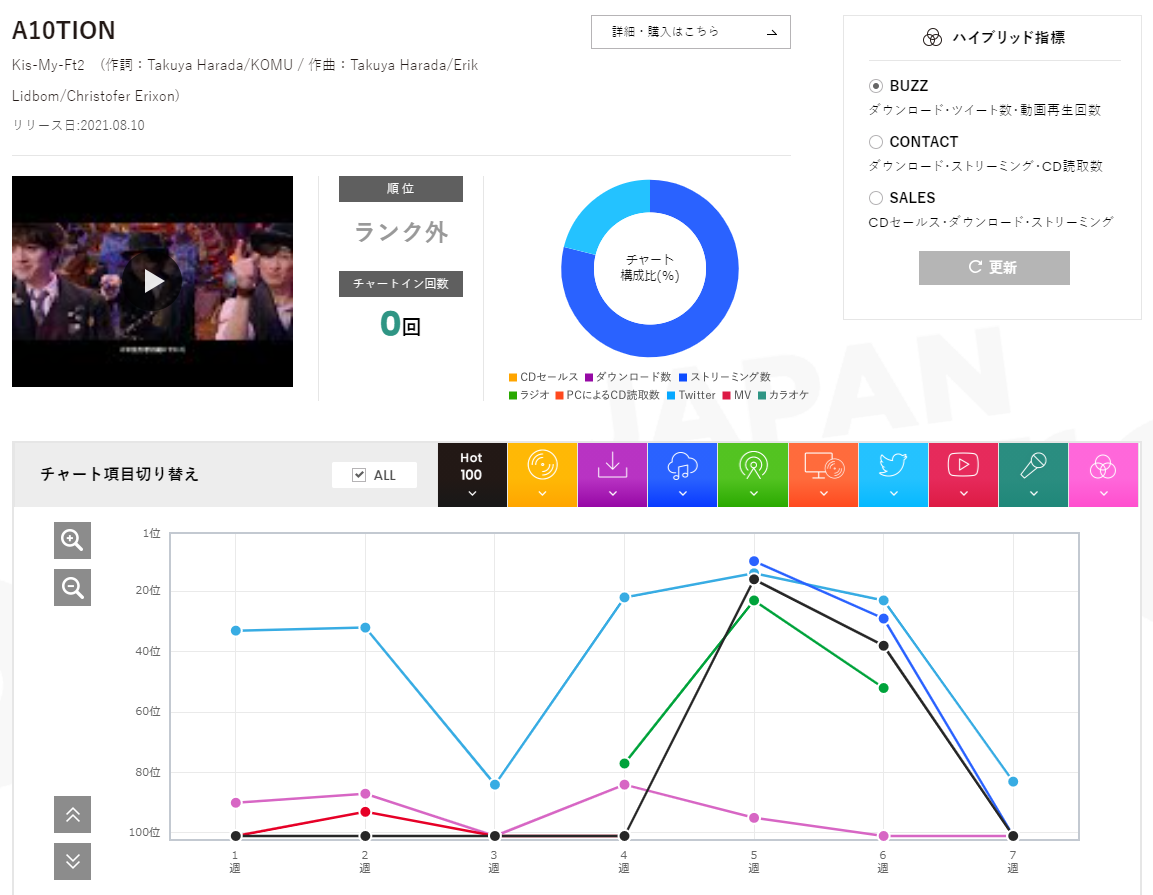
Task: Click the double chevron down button
Action: (x=72, y=861)
